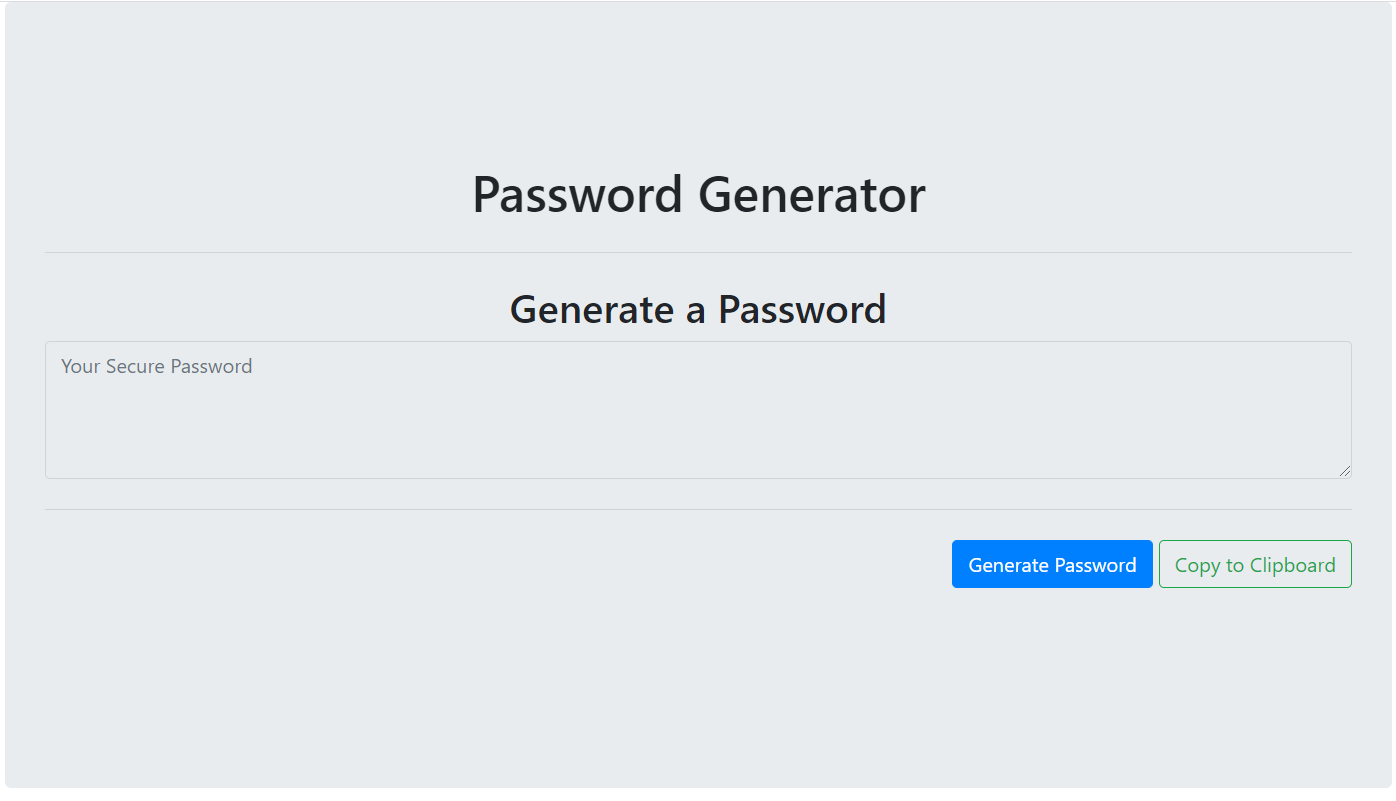Click the textarea resize grip handle

click(x=1345, y=471)
